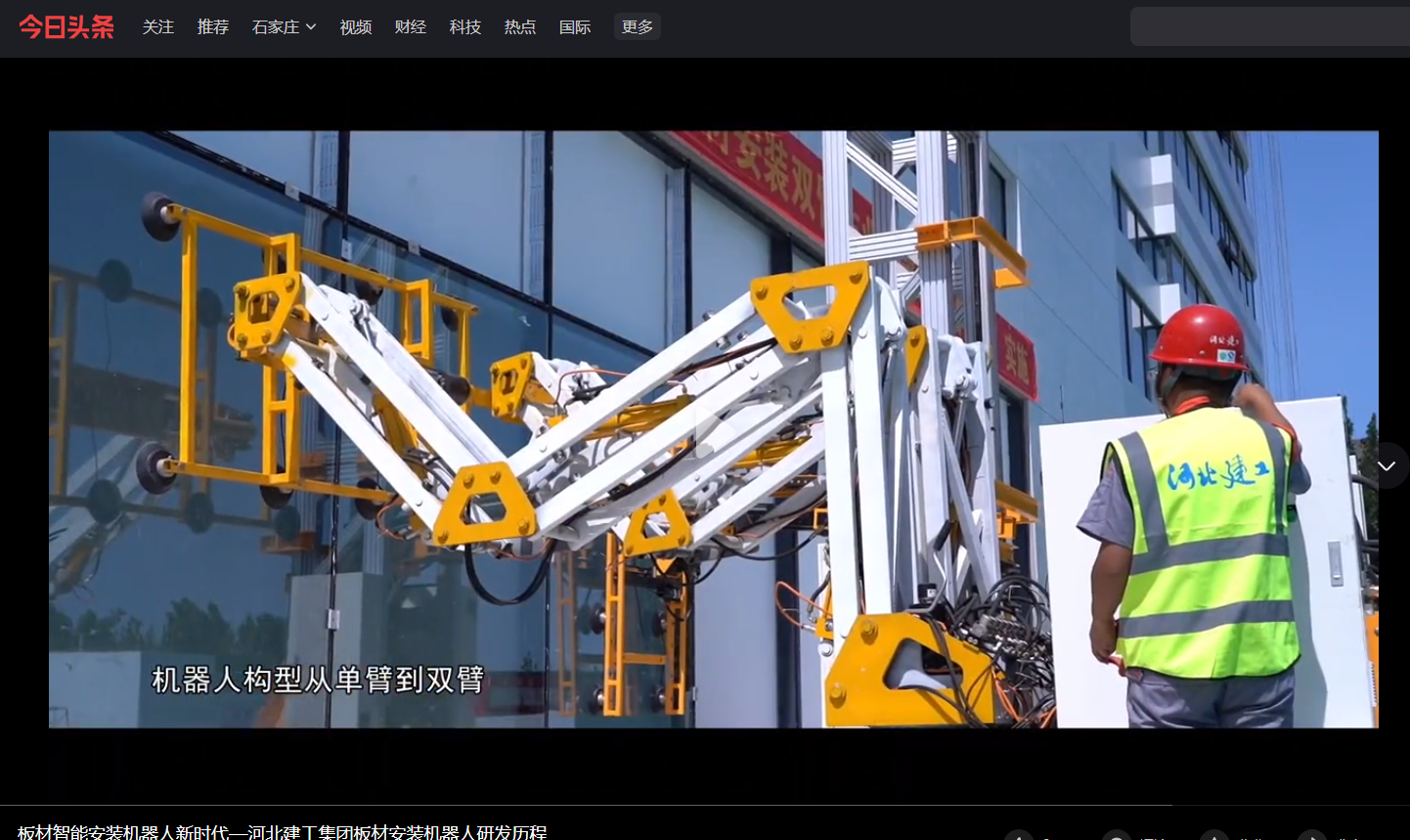Screen dimensions: 1410x840
Task: Favorite the video with the star icon
Action: [x=1214, y=836]
